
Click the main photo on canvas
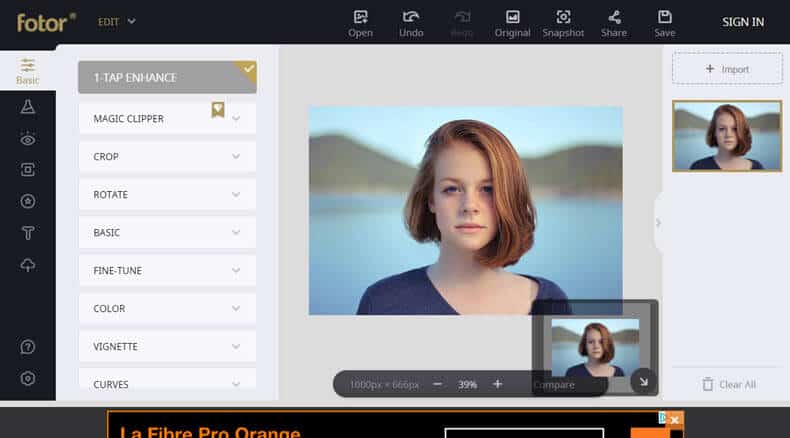[x=466, y=210]
